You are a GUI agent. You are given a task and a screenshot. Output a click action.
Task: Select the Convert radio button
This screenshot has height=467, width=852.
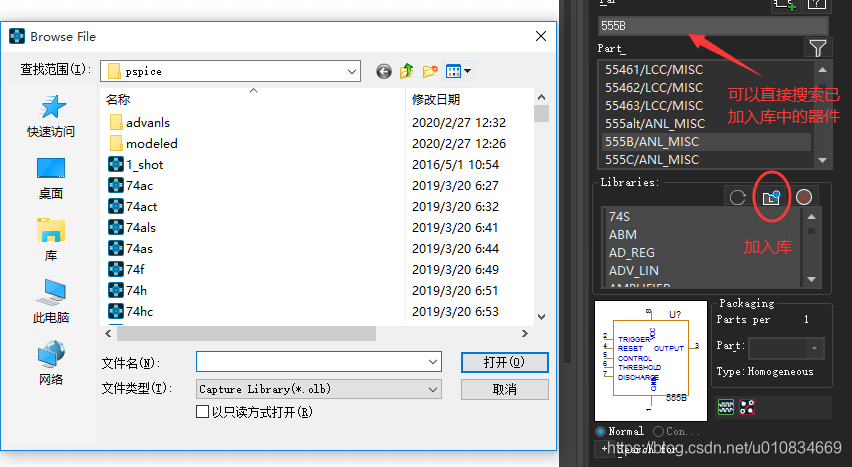659,431
